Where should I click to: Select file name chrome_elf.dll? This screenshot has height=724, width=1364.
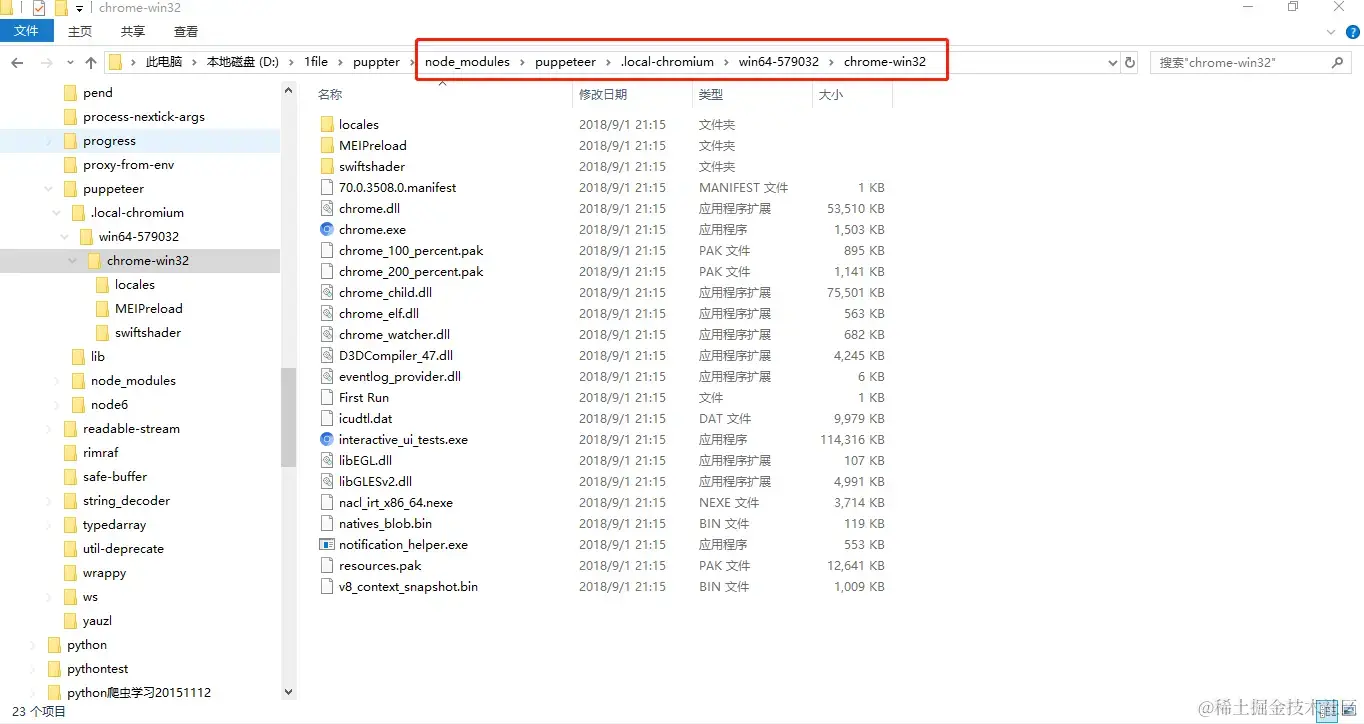click(379, 314)
